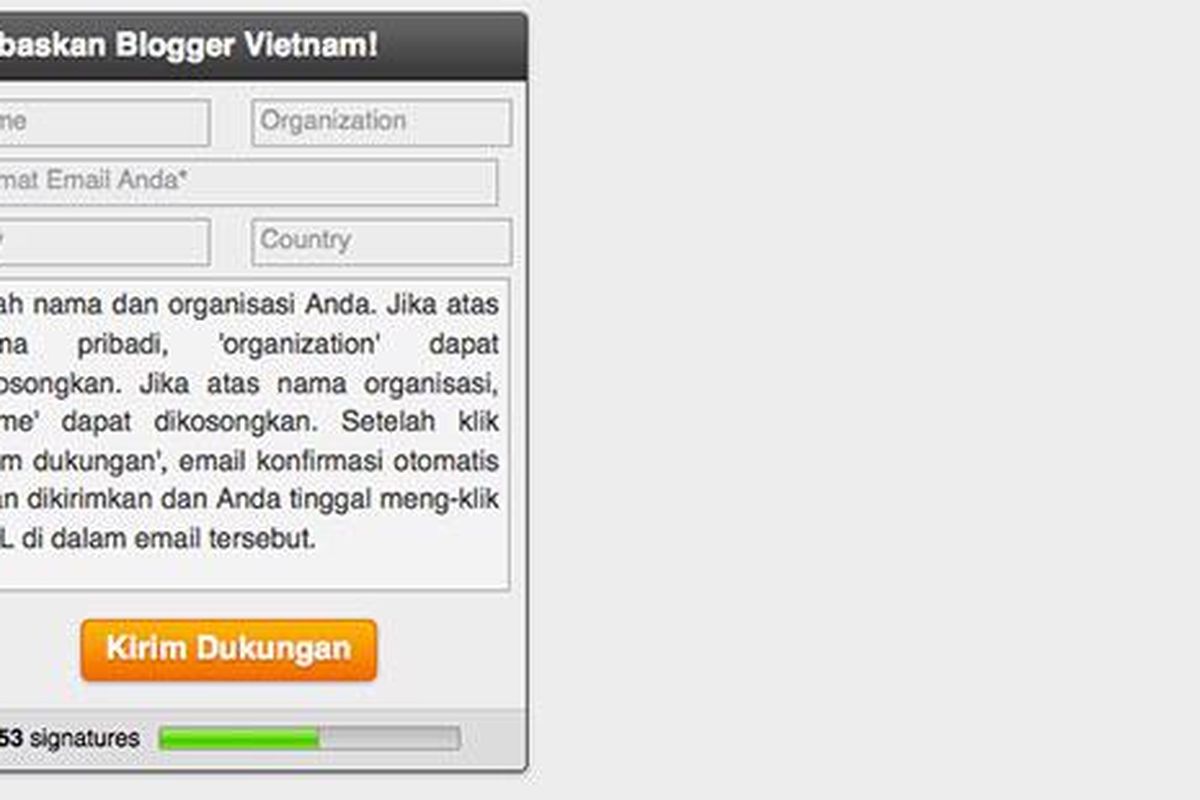Click the partially visible Name field

click(104, 122)
